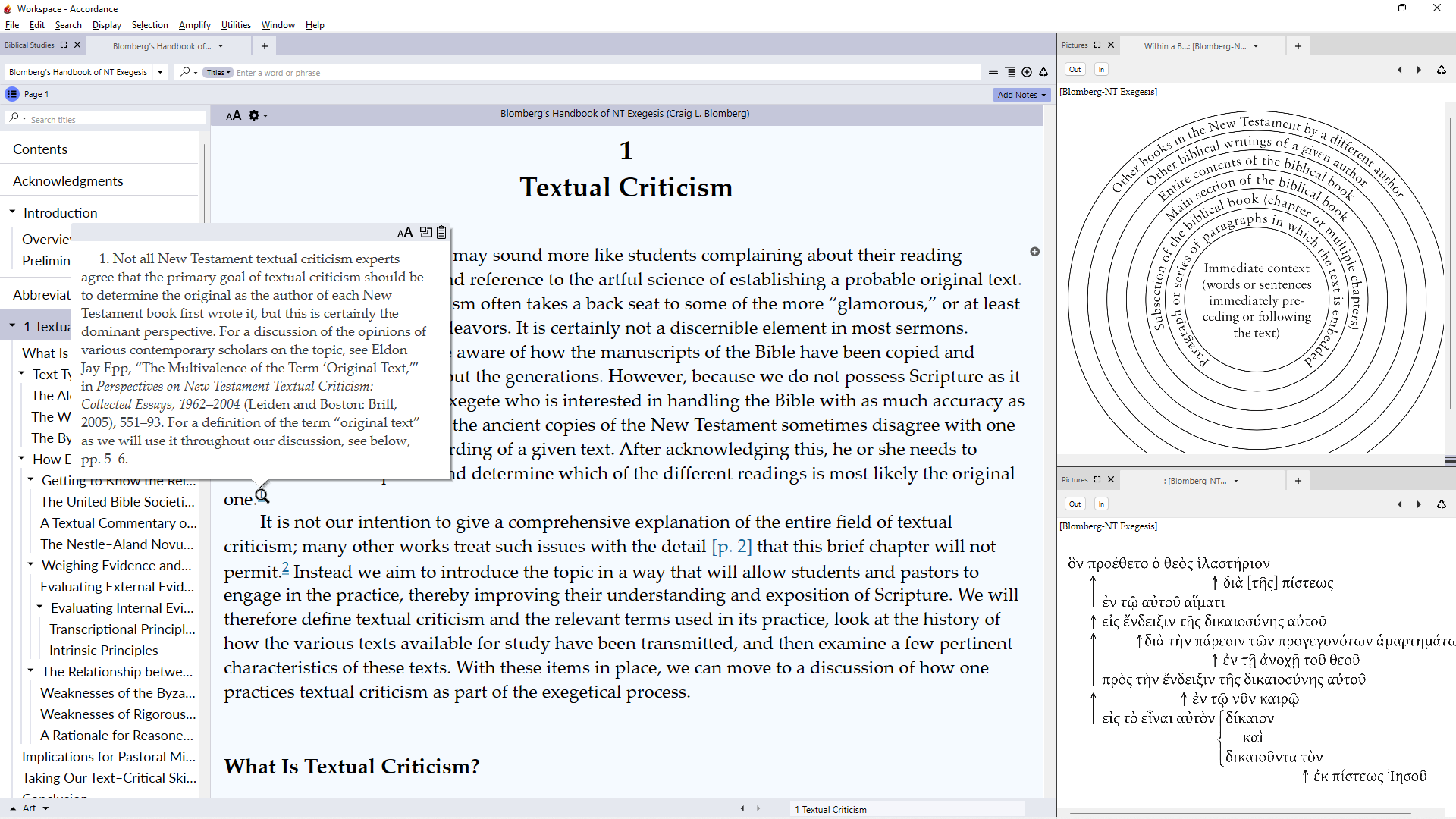
Task: Open the Utilities menu
Action: (x=235, y=25)
